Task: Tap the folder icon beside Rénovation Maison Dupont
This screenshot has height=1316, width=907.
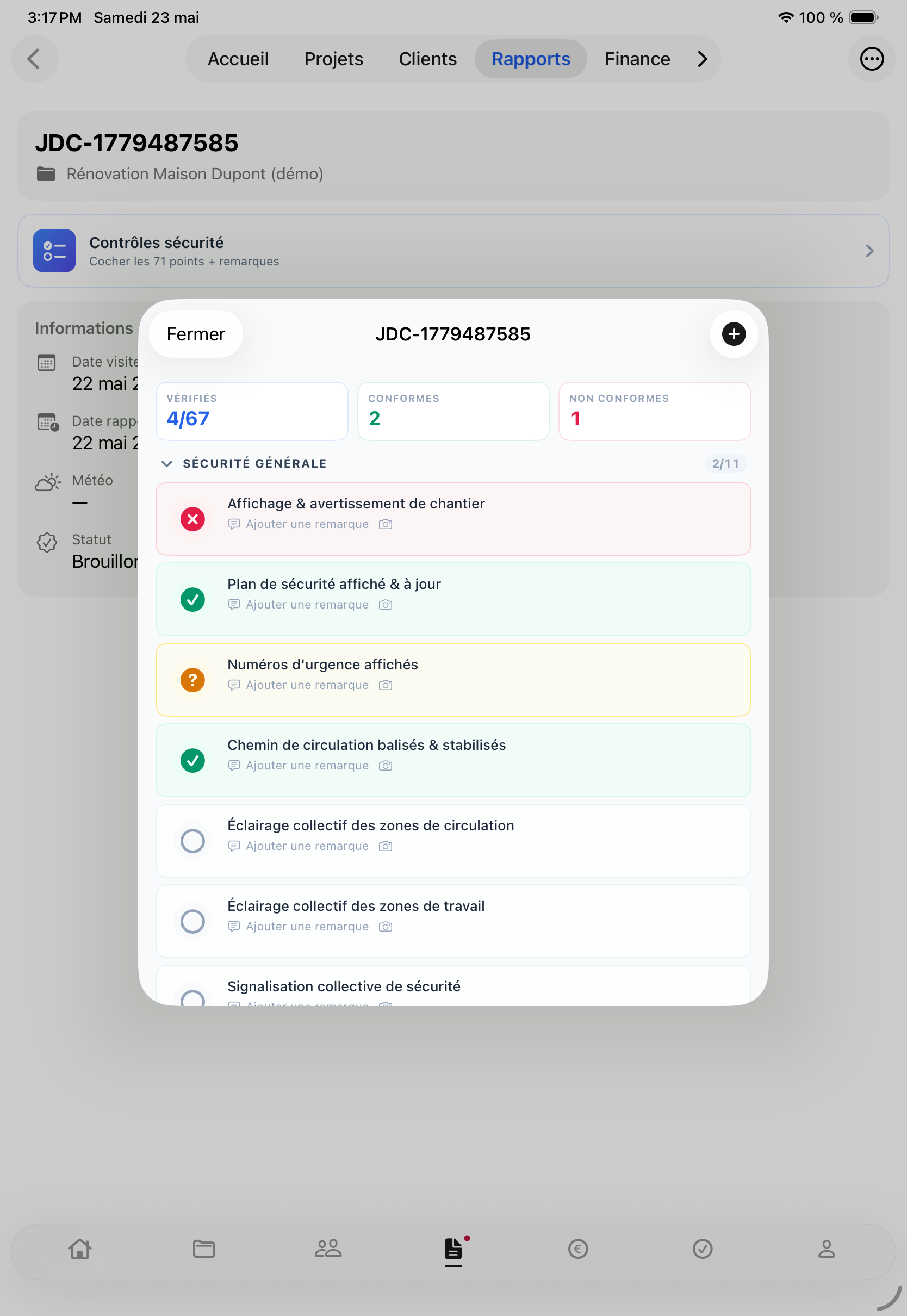Action: (46, 174)
